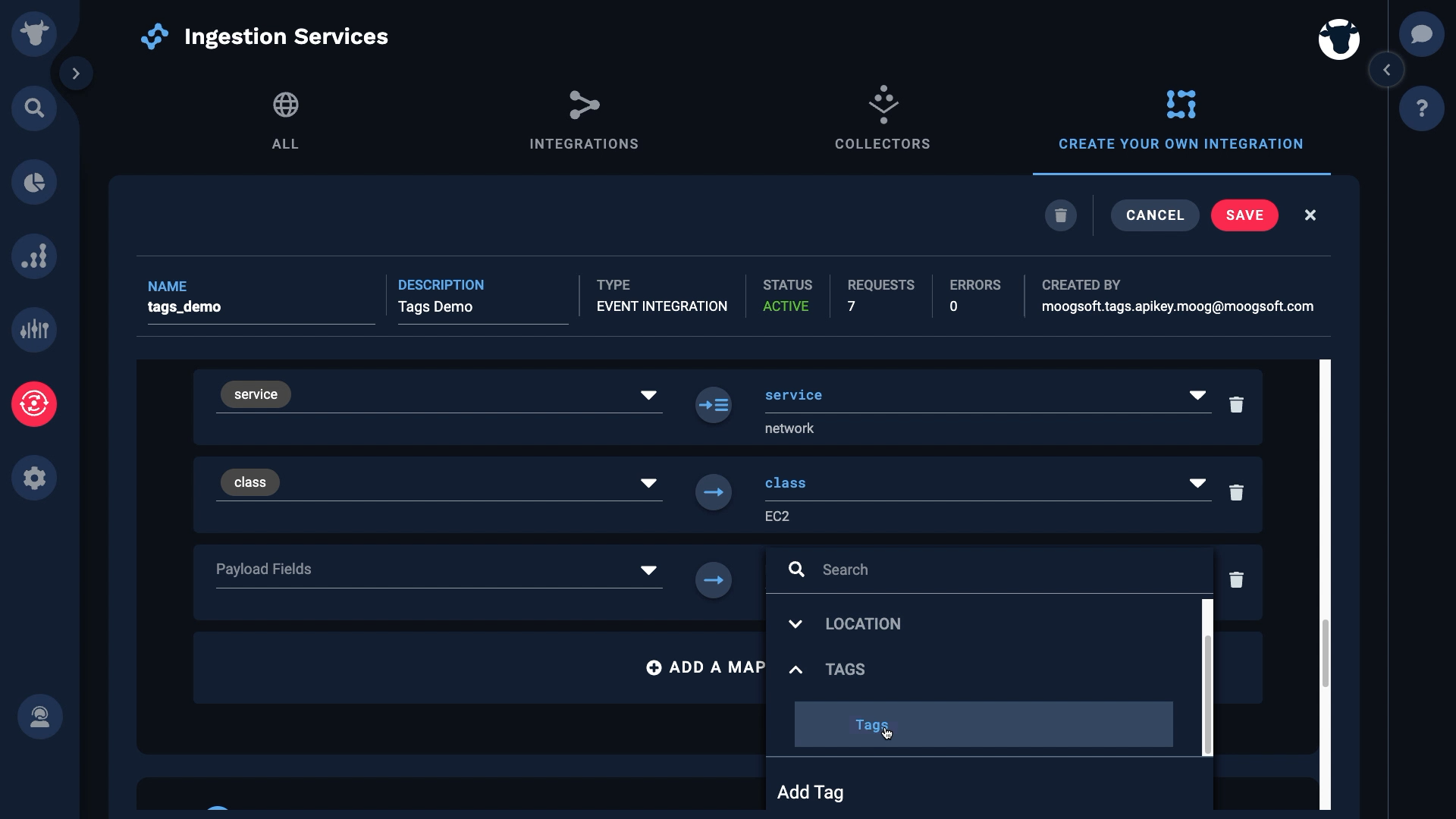Image resolution: width=1456 pixels, height=819 pixels.
Task: Click the red SAVE button
Action: [x=1244, y=215]
